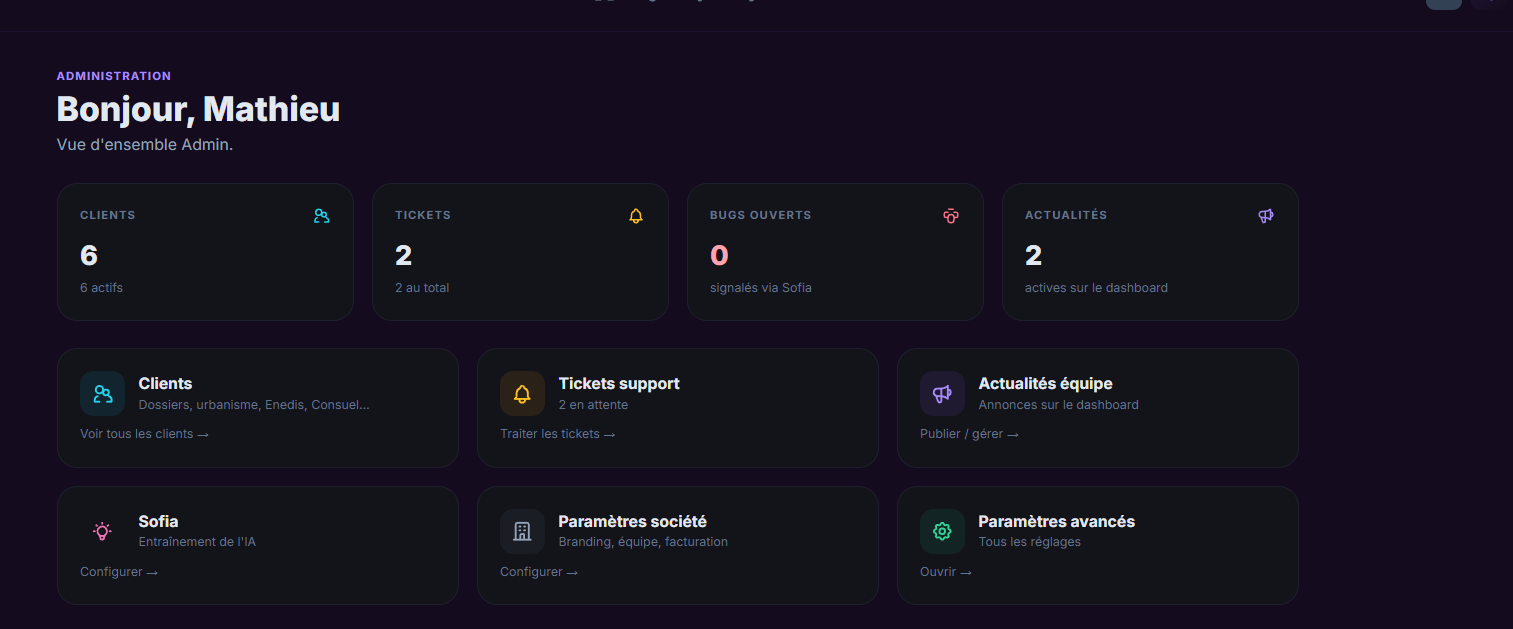Image resolution: width=1513 pixels, height=629 pixels.
Task: Click the teal Clients shortcut icon
Action: (x=102, y=394)
